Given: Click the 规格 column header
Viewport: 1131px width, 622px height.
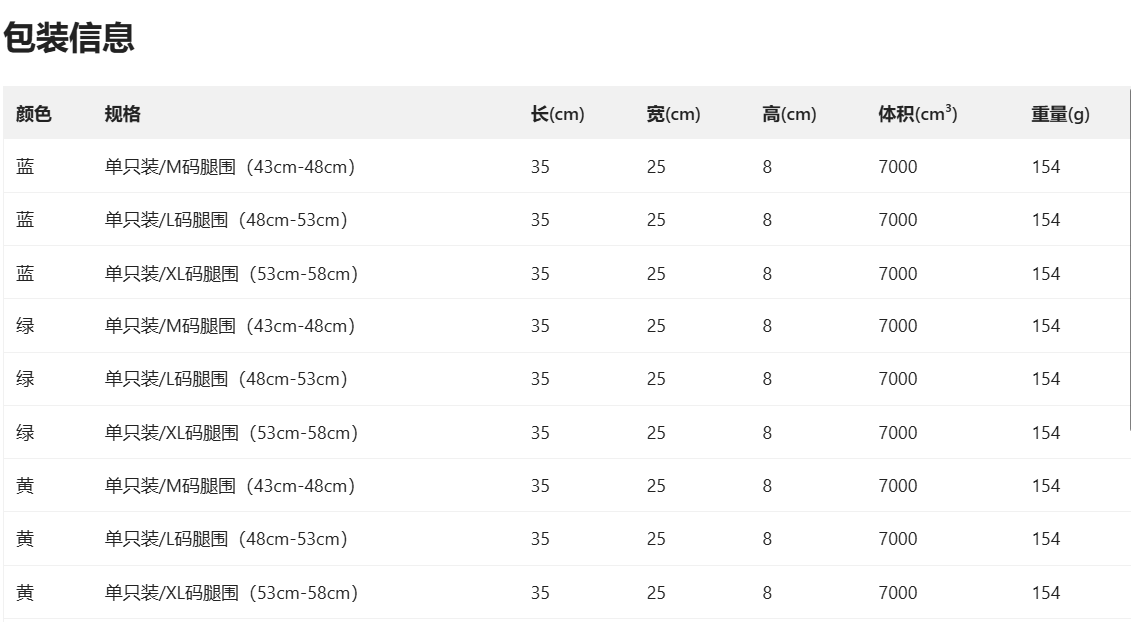Looking at the screenshot, I should [122, 114].
